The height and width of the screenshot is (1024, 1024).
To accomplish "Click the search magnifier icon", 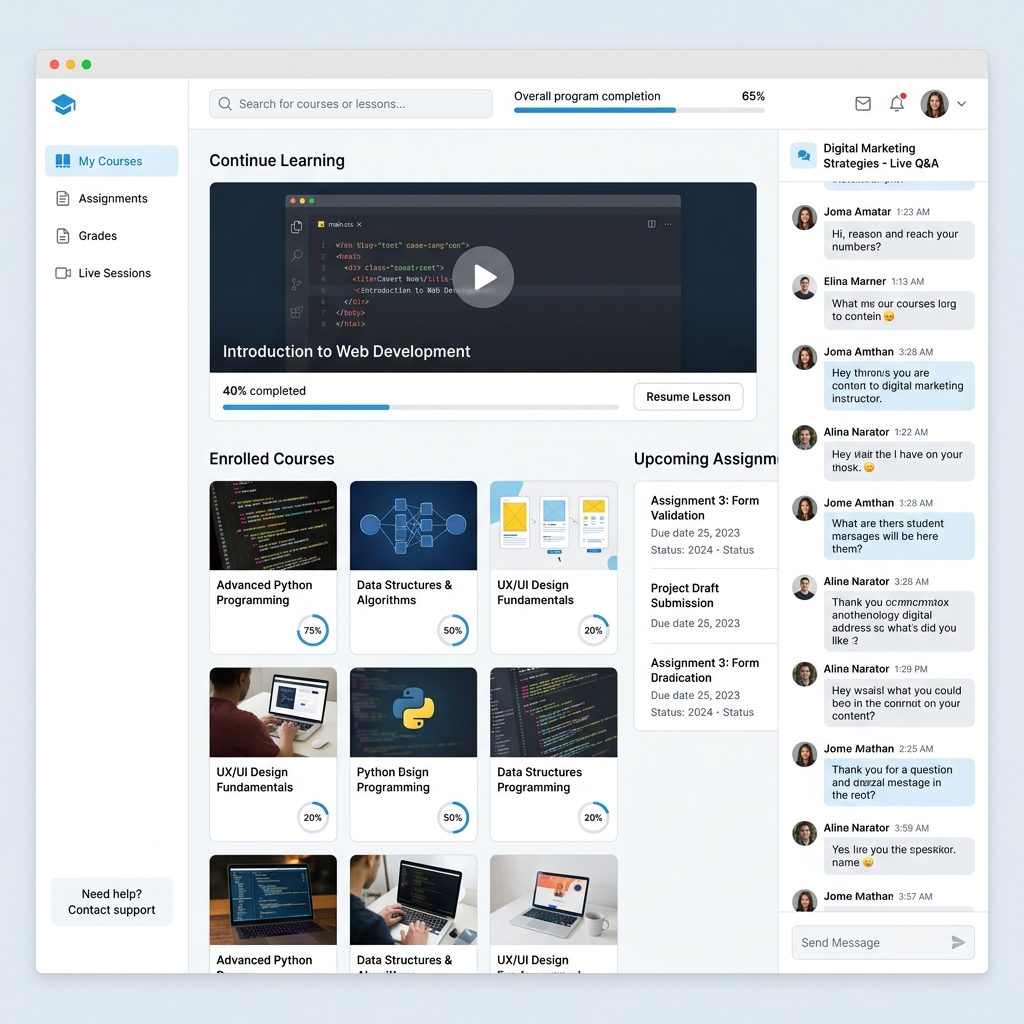I will pyautogui.click(x=225, y=104).
